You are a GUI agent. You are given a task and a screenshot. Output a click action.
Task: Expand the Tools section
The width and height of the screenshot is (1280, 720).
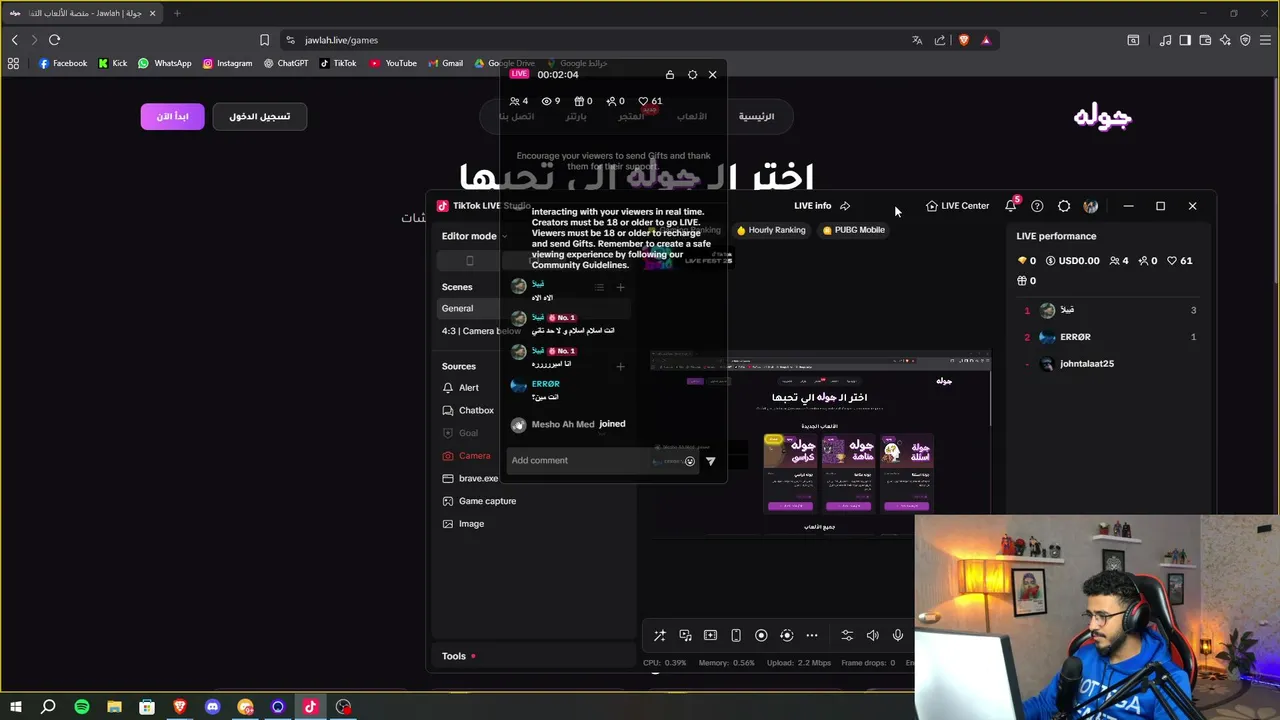point(454,656)
